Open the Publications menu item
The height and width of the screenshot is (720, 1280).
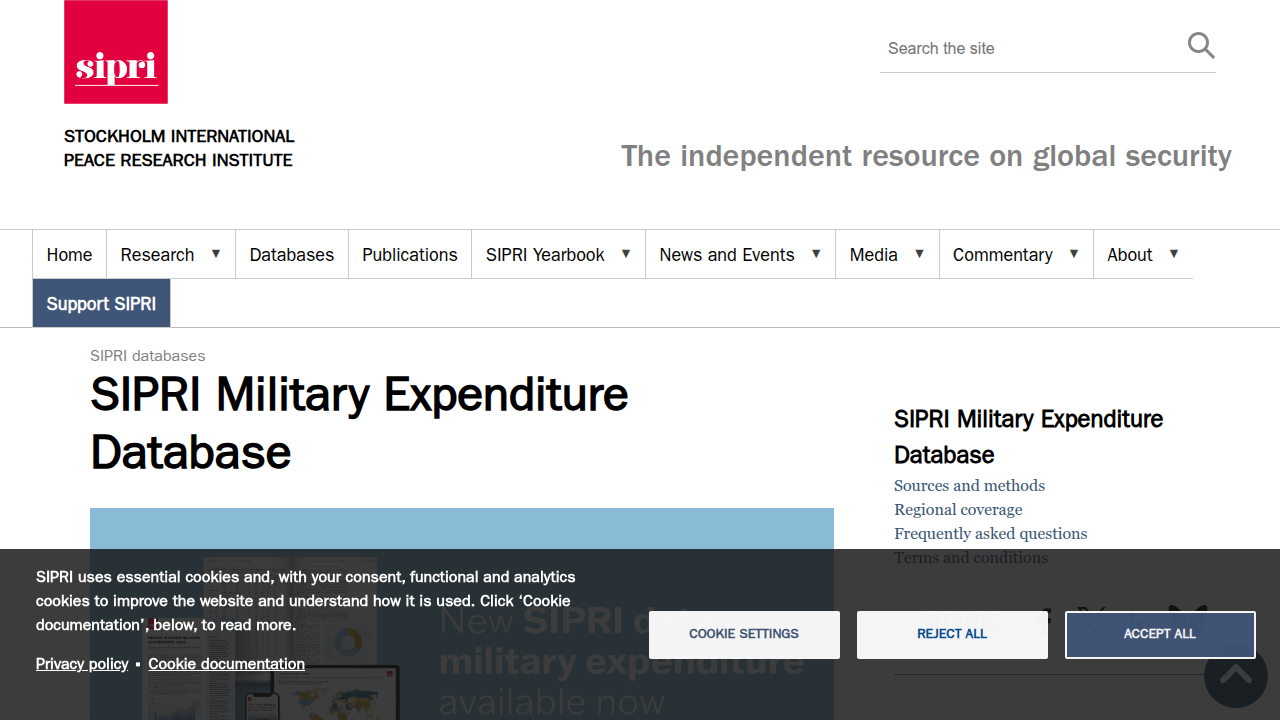[x=410, y=255]
